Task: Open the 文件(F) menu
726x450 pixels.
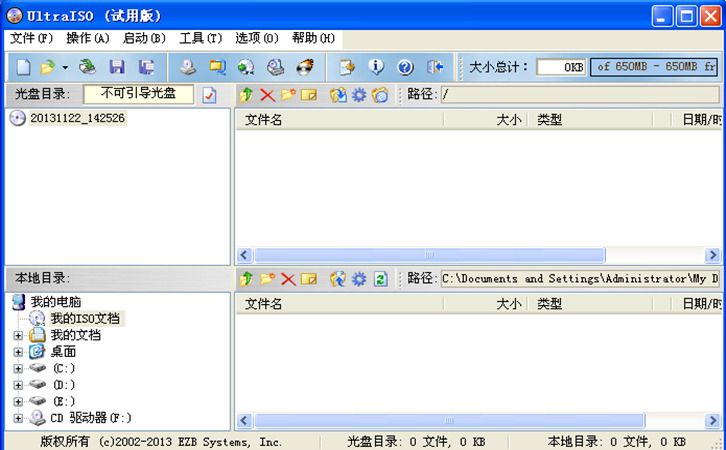Action: click(31, 38)
